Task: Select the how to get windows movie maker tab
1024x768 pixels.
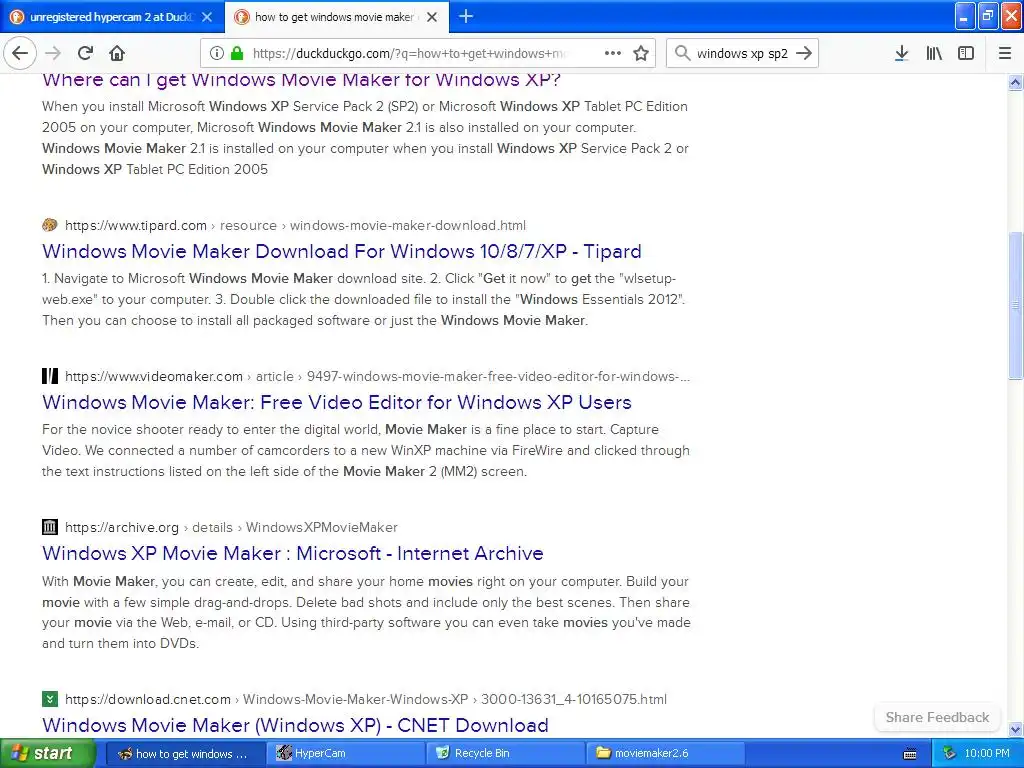Action: pyautogui.click(x=336, y=17)
